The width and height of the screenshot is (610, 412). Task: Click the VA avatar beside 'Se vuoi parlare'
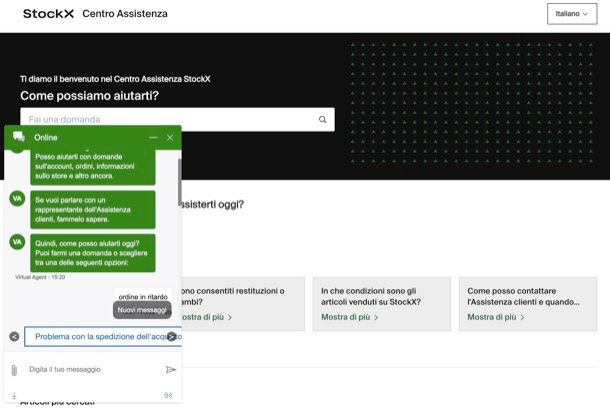[x=17, y=198]
